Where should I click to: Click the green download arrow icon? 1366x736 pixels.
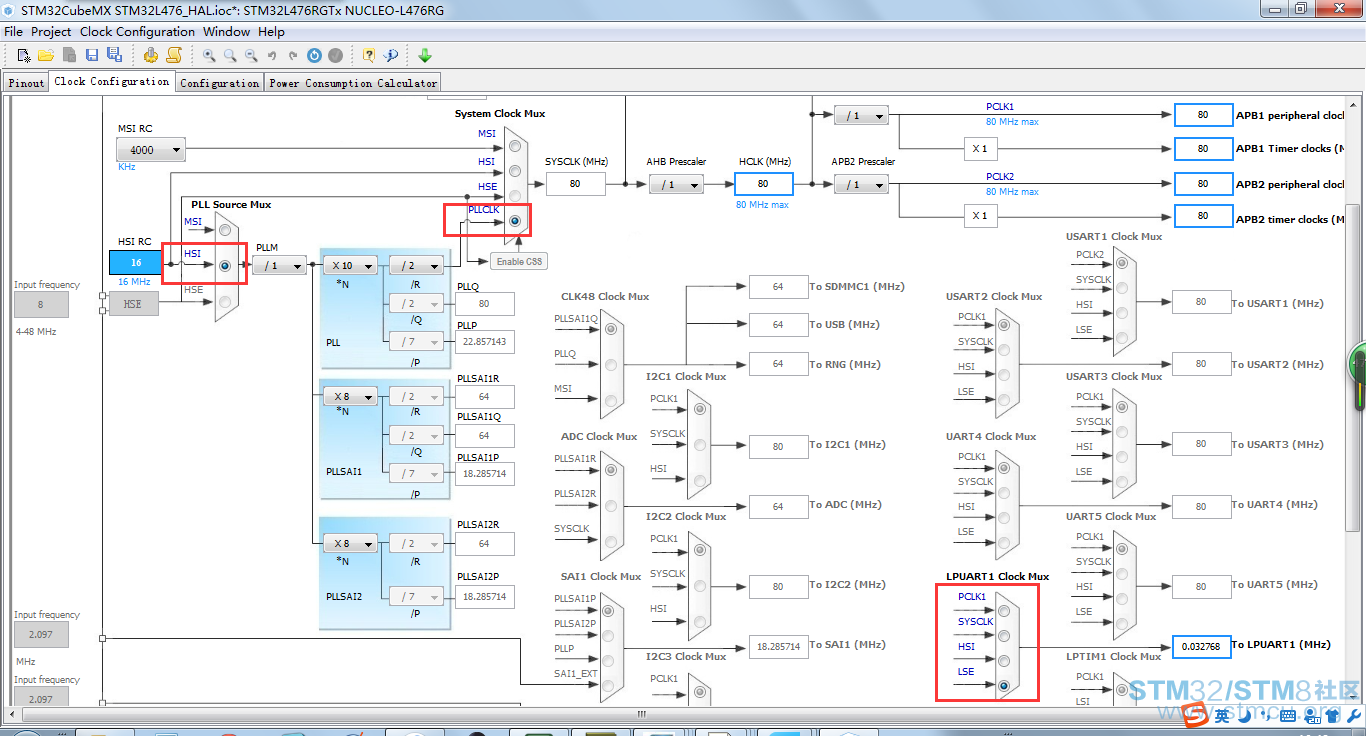tap(425, 56)
